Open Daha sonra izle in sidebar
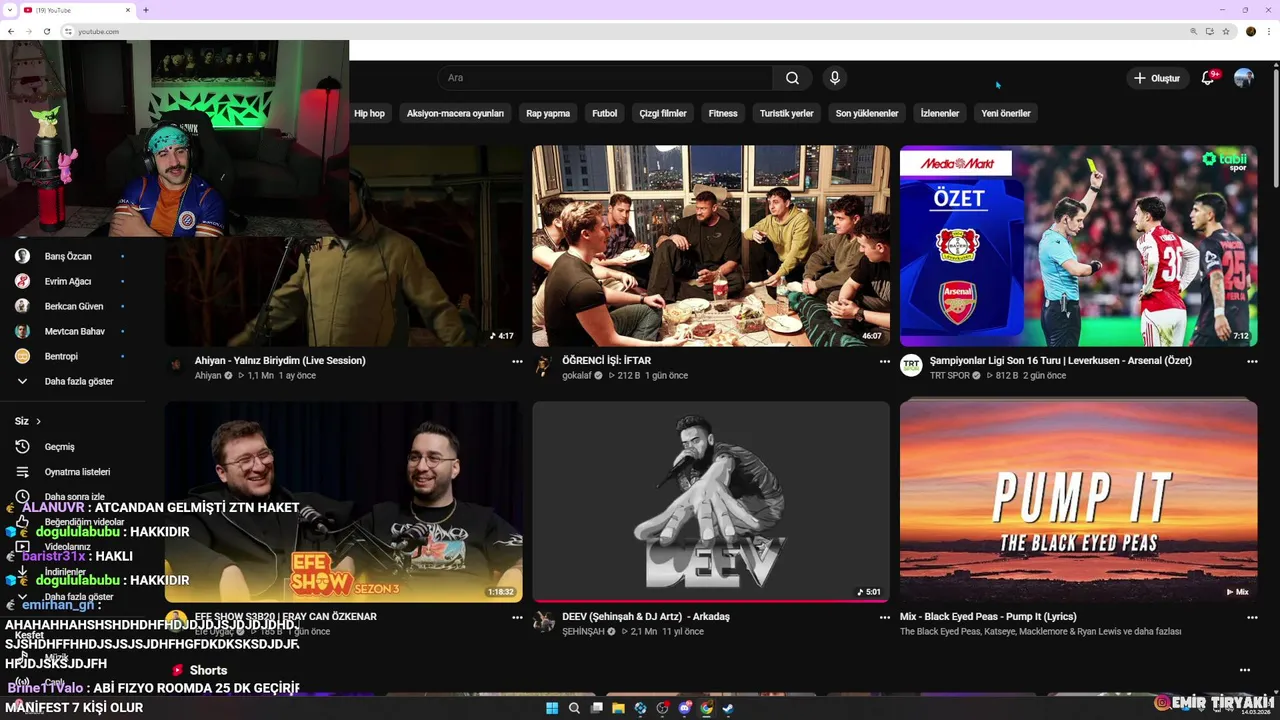1280x720 pixels. [72, 497]
